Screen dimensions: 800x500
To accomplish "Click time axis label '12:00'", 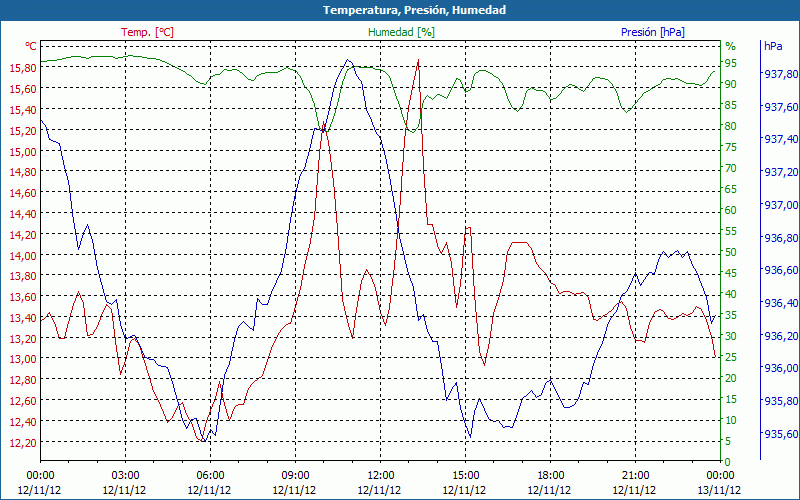I will coord(381,476).
